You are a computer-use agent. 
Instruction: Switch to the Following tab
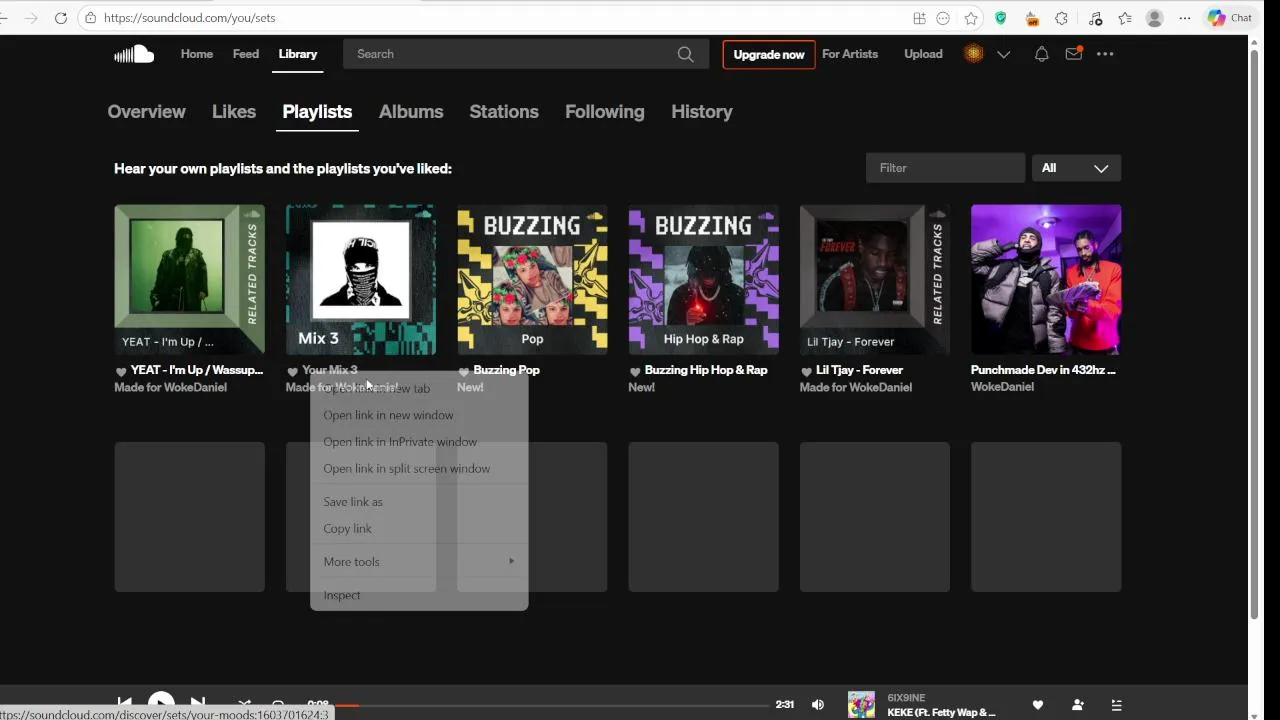pos(605,112)
